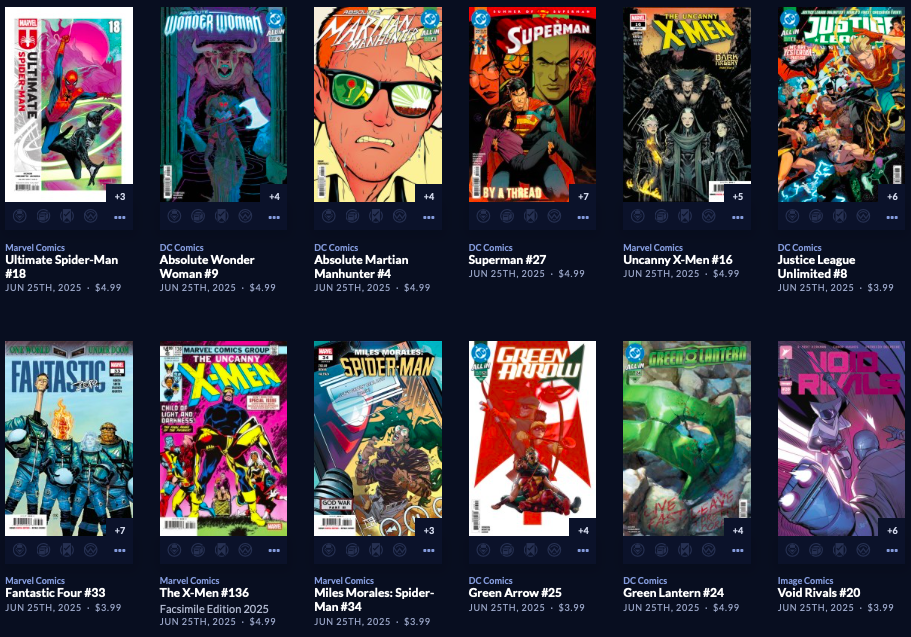Screen dimensions: 911x637
Task: Add Void Rivals #20 to wish list
Action: pos(863,550)
